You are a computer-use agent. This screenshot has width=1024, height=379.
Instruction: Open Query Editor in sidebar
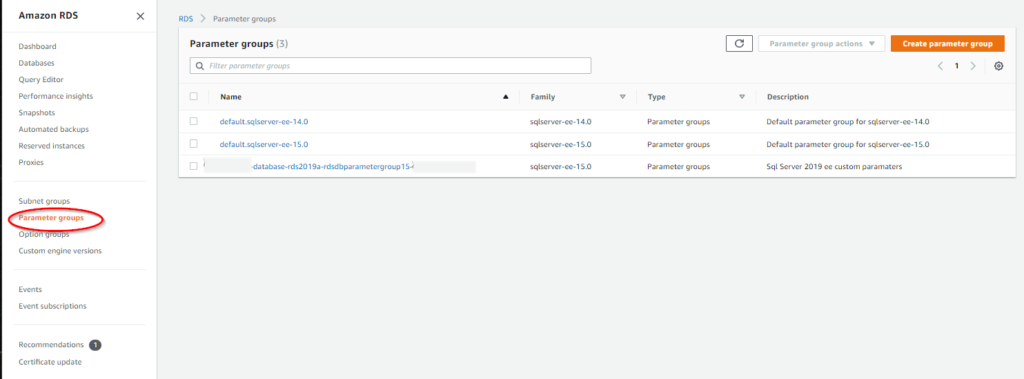41,80
